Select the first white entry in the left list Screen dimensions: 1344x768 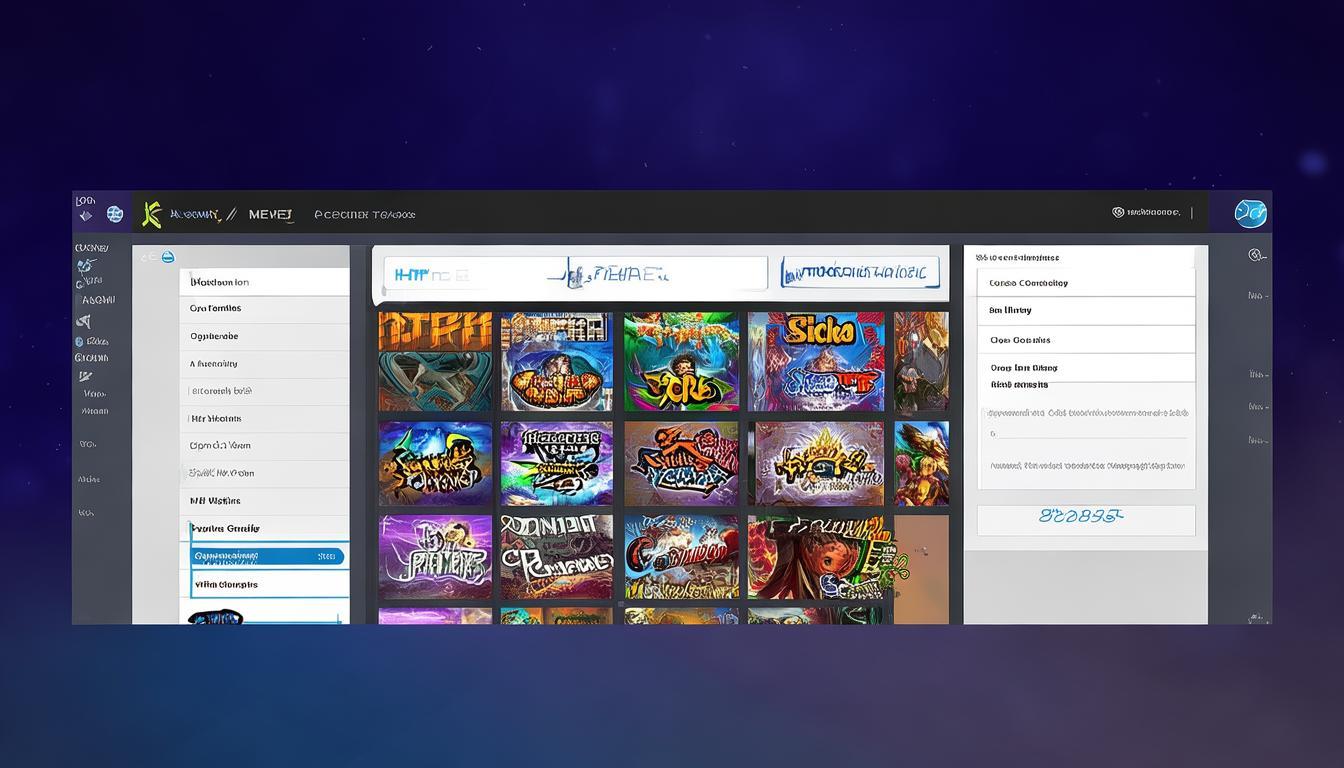pos(265,282)
